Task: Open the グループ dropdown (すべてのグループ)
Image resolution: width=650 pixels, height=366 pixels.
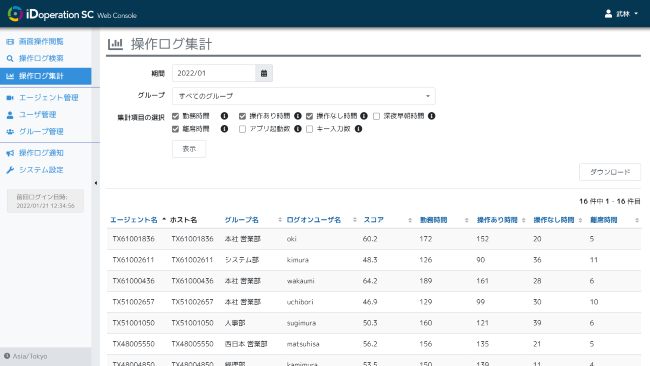Action: [303, 96]
